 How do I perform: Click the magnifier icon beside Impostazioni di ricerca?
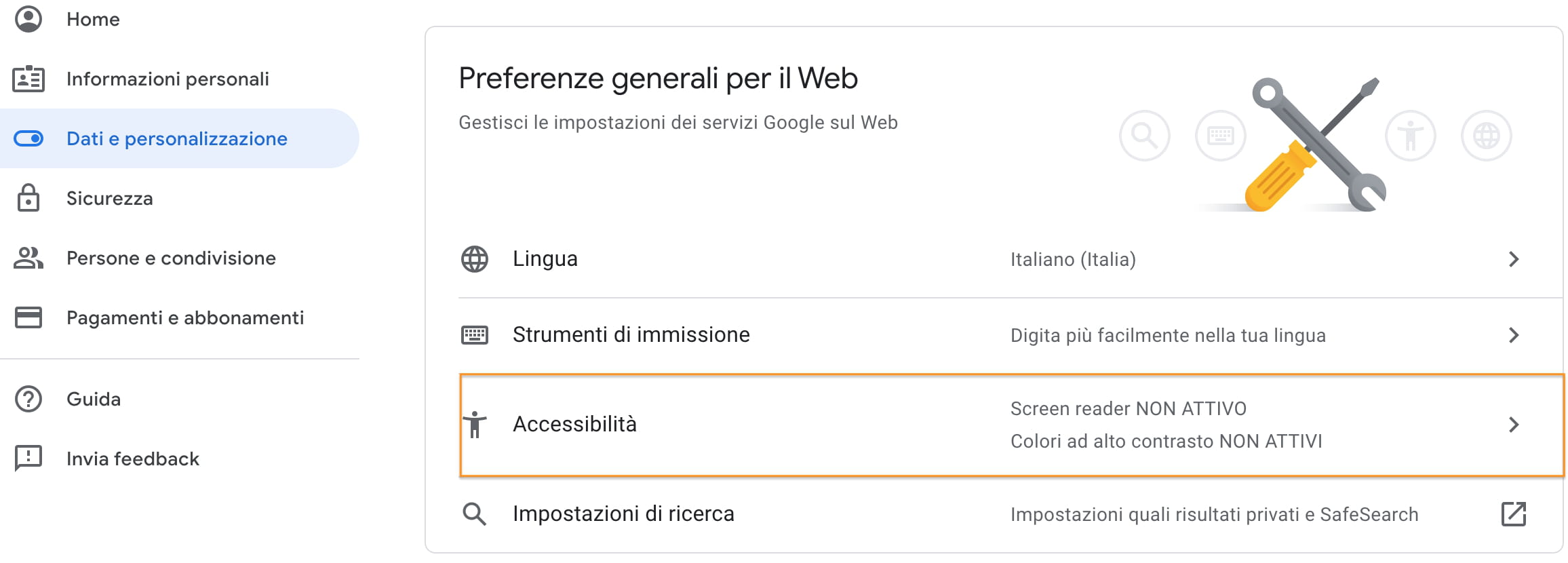click(475, 514)
